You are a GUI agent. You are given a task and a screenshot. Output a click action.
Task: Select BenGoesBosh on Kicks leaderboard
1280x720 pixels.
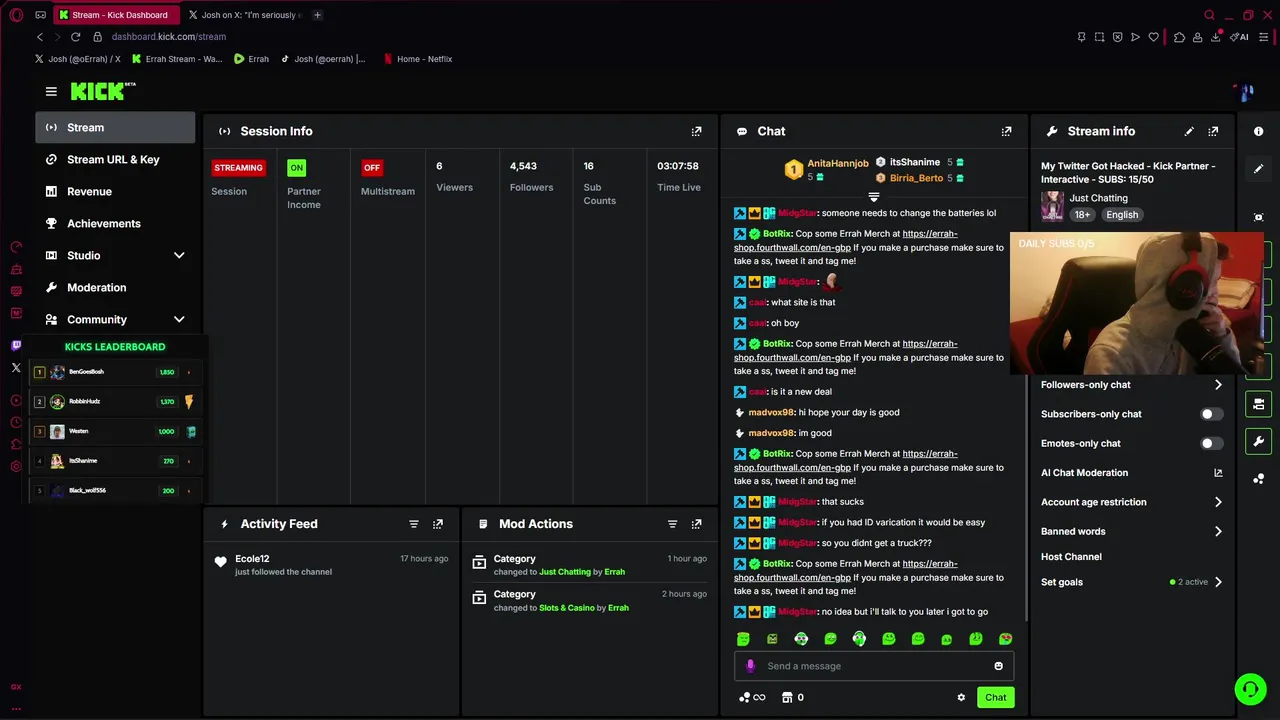[115, 372]
